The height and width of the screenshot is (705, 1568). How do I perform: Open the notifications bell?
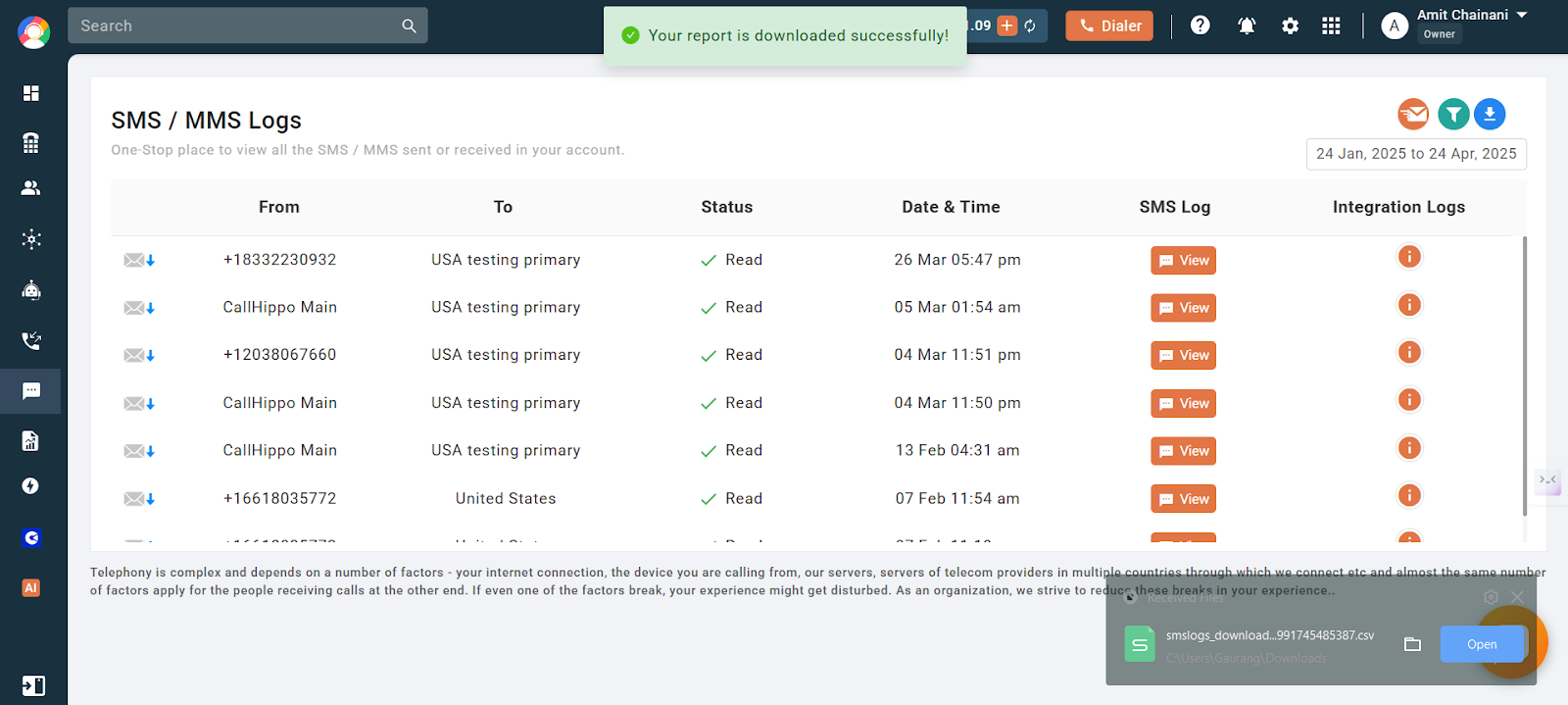click(1247, 25)
